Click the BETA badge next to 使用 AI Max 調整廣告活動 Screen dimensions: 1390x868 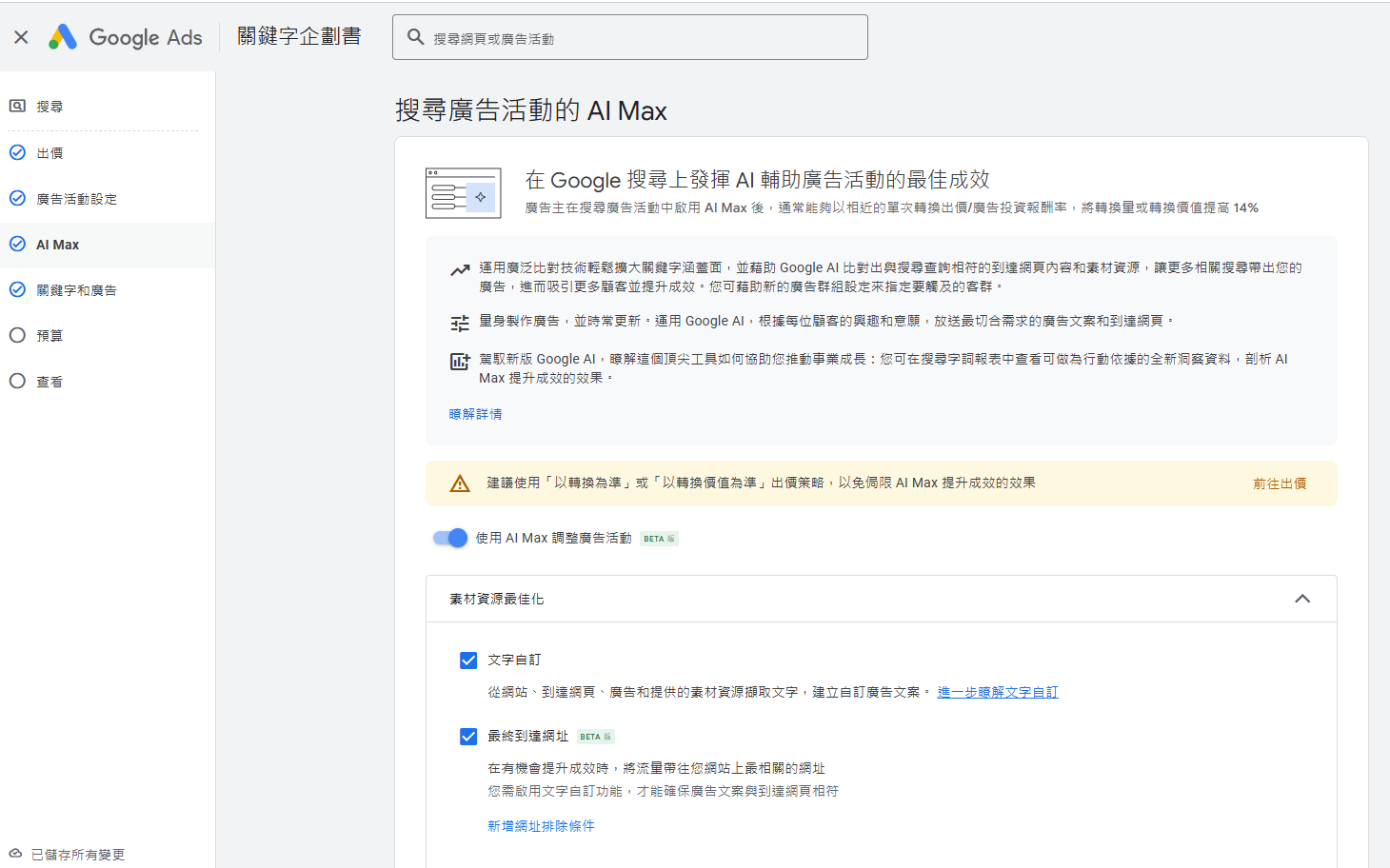659,539
